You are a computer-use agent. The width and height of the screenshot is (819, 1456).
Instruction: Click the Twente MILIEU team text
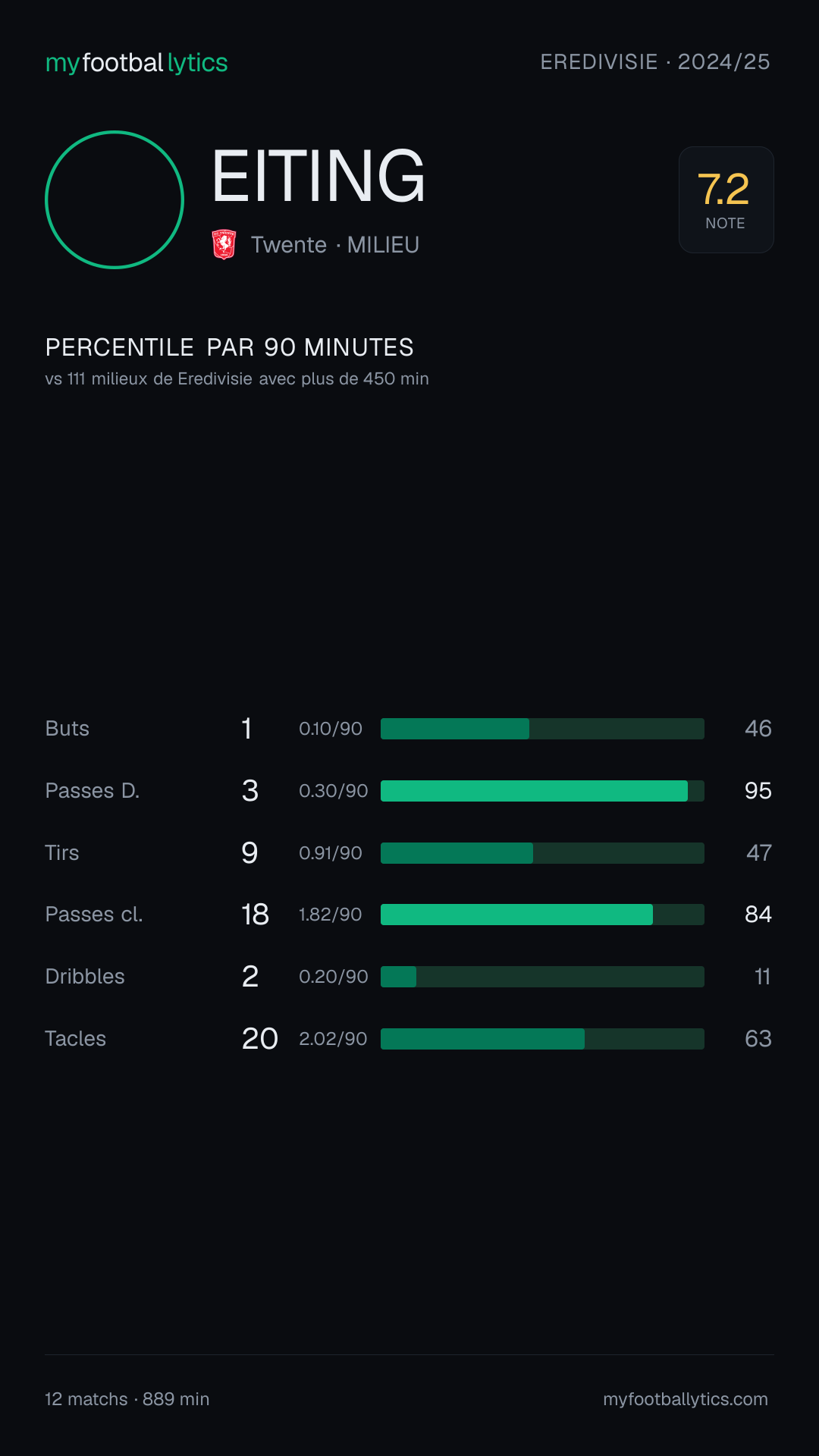[335, 245]
